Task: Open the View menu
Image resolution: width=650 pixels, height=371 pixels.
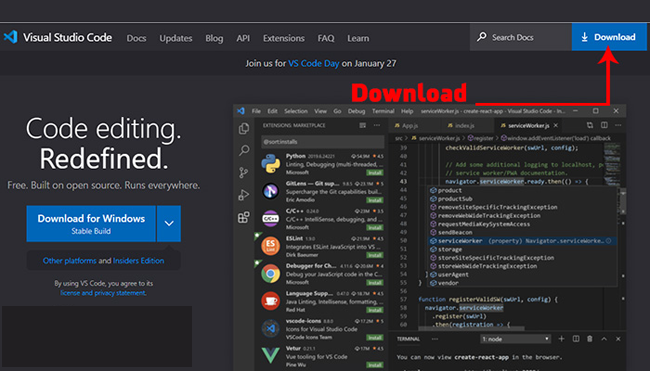Action: point(320,111)
